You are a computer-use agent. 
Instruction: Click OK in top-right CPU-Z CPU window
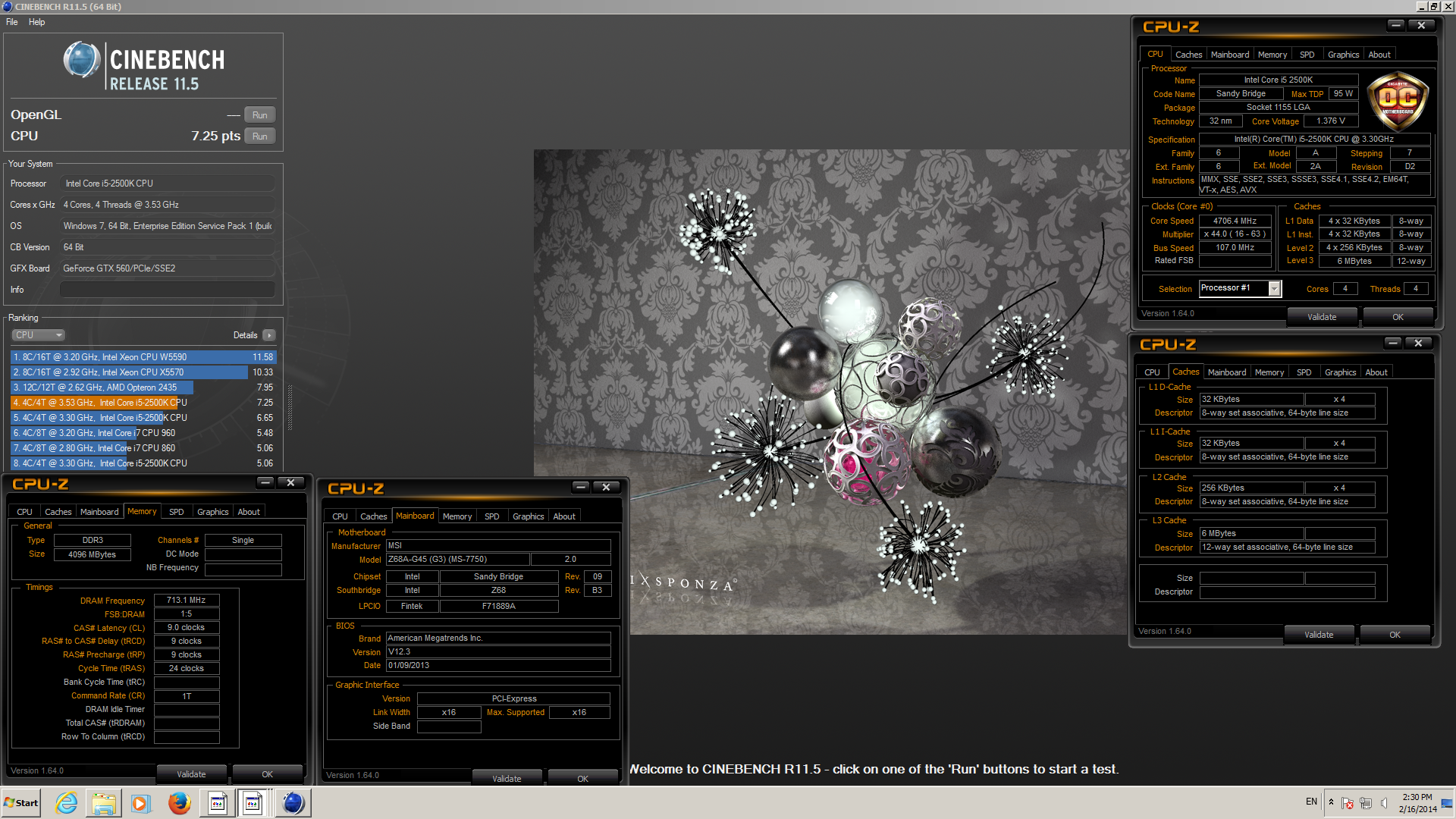point(1398,317)
